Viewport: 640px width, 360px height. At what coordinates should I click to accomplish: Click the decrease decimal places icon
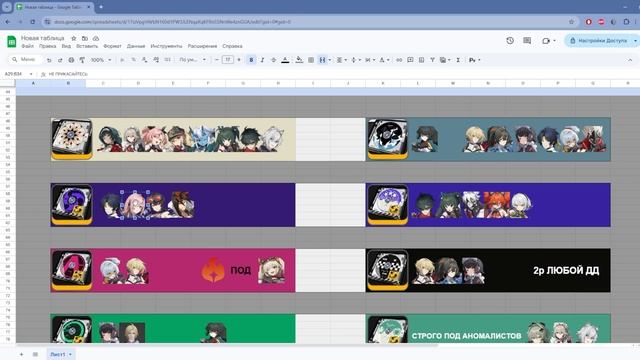coord(144,60)
